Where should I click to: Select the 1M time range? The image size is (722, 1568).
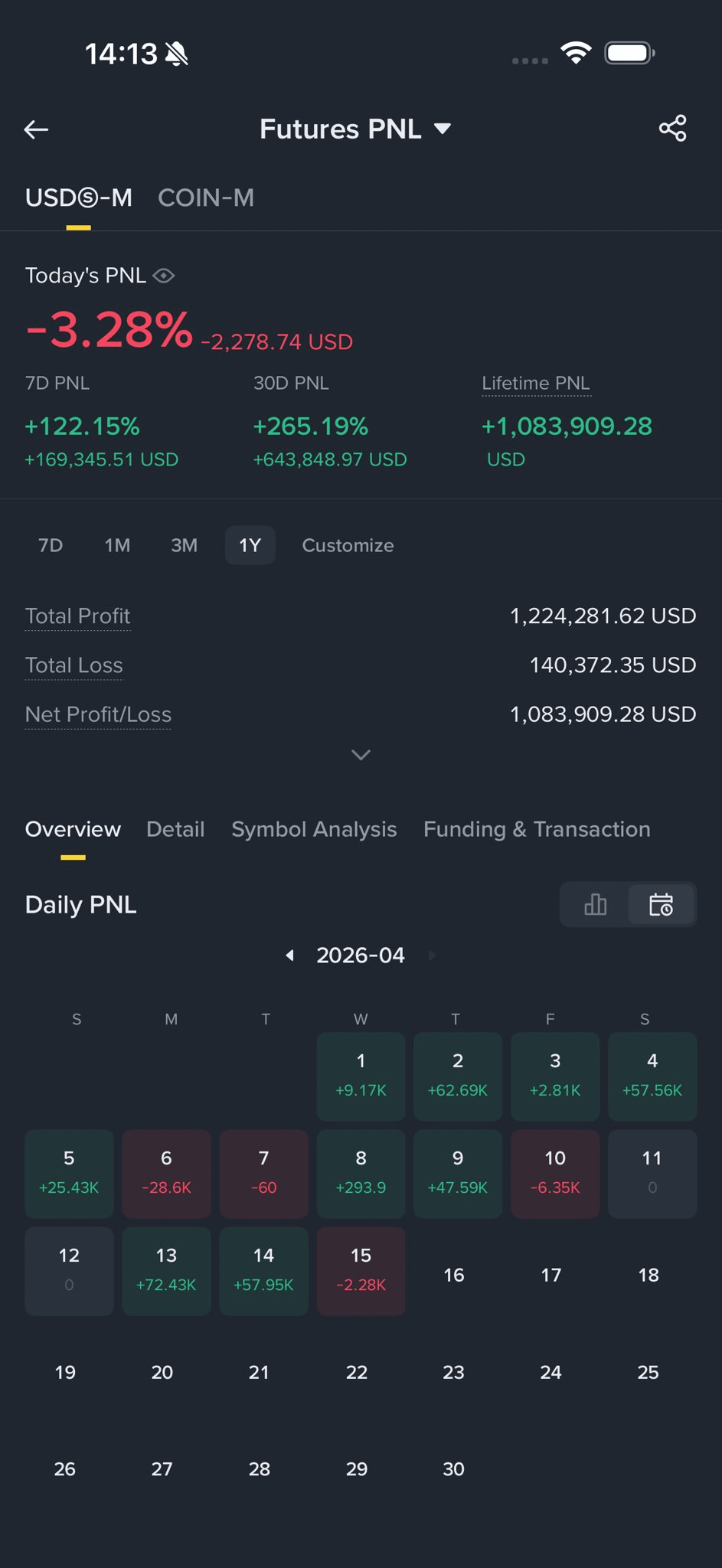point(117,545)
